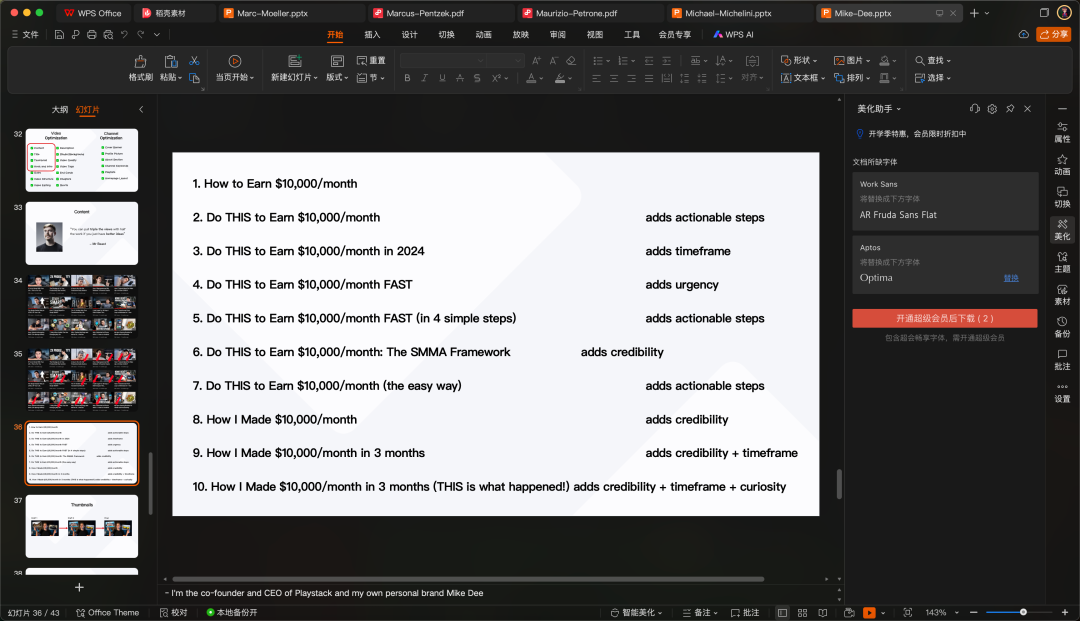This screenshot has width=1080, height=621.
Task: Open the 主题 (Theme) sidebar icon
Action: [x=1062, y=262]
